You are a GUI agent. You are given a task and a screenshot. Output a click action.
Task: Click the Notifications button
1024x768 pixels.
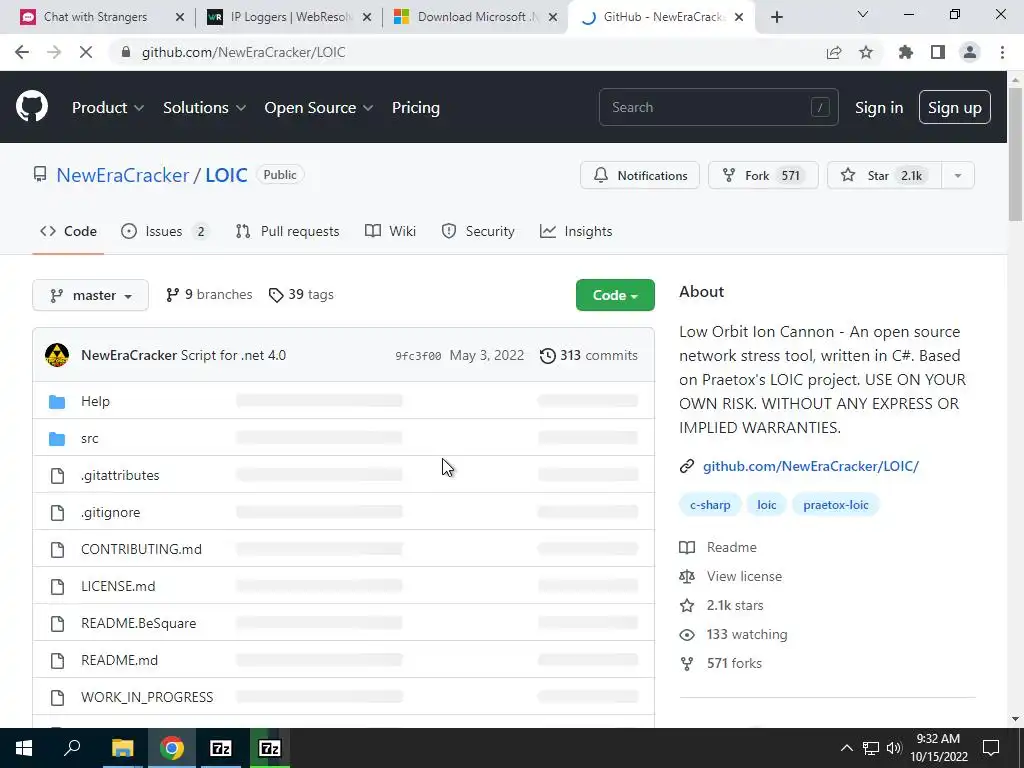point(640,176)
